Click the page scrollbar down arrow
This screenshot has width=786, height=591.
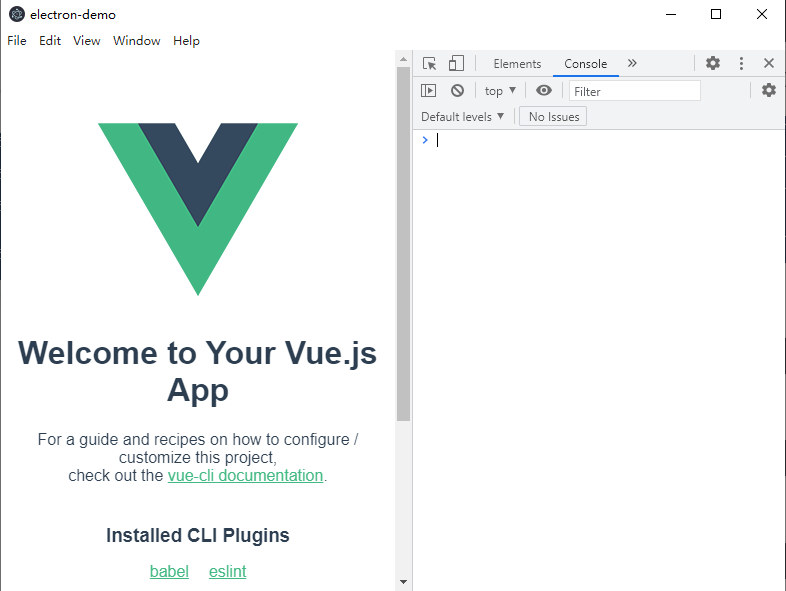point(404,582)
